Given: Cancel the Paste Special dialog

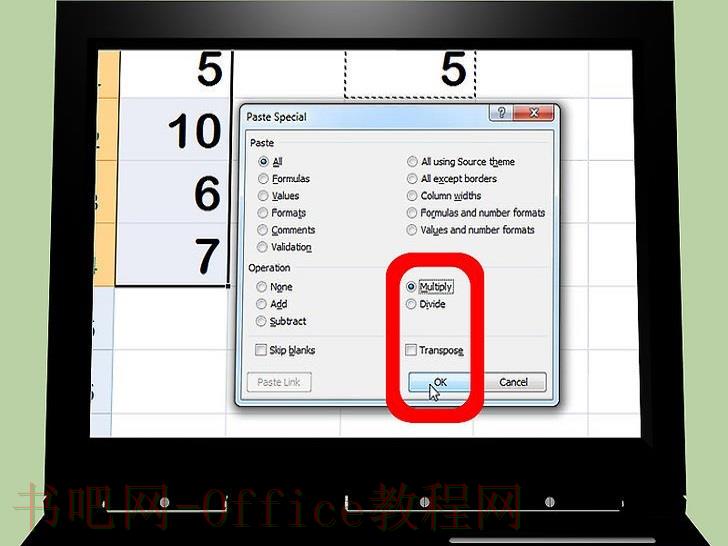Looking at the screenshot, I should (513, 382).
